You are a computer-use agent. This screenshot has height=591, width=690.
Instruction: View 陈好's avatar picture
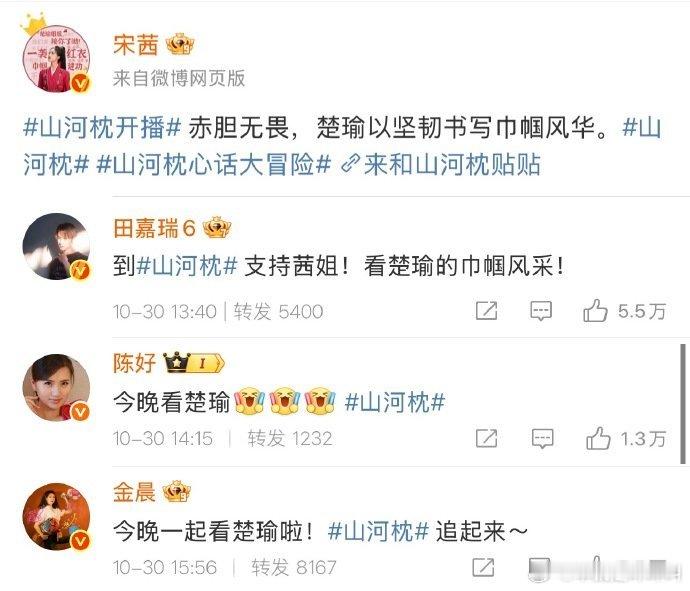pos(56,387)
